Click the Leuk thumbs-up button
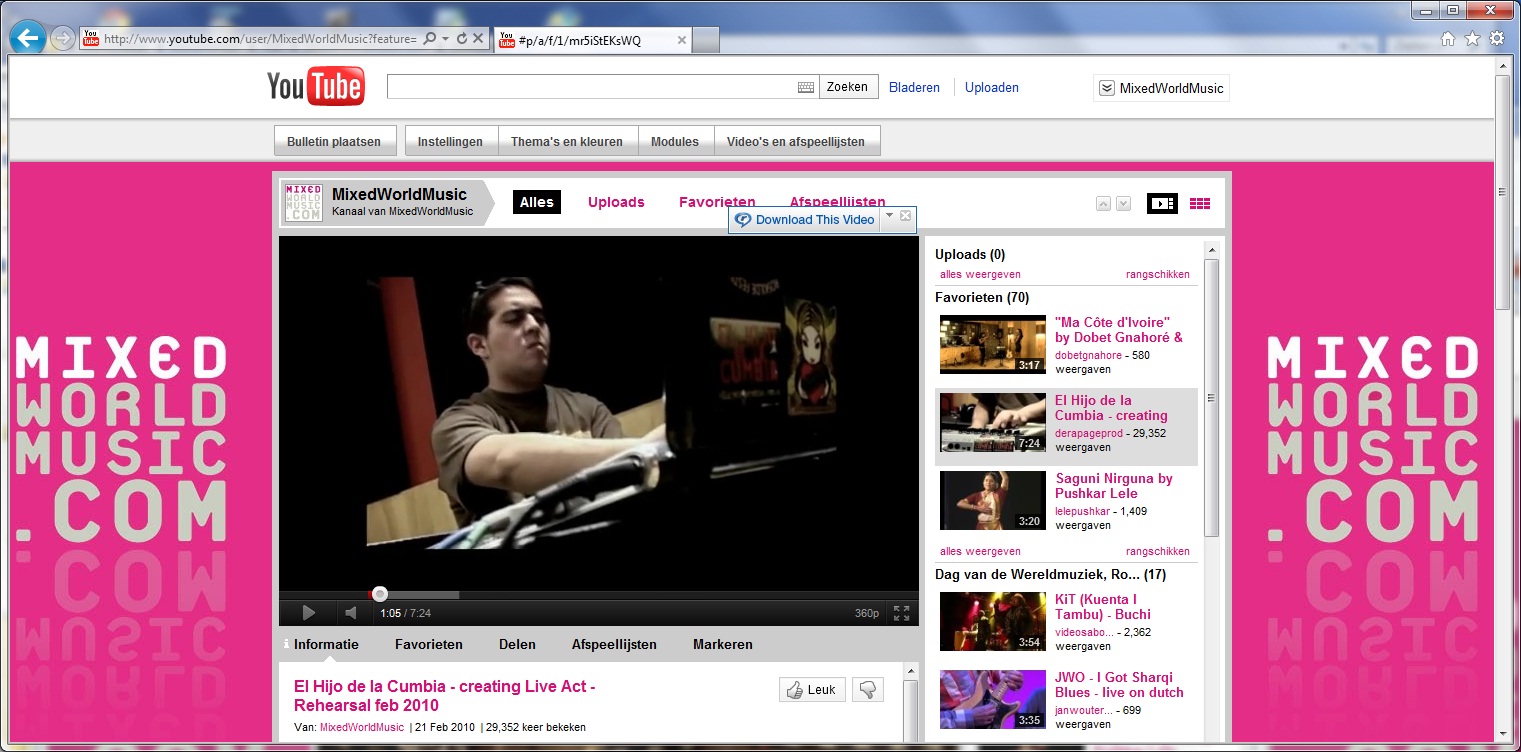Screen dimensions: 1521x752 (812, 689)
